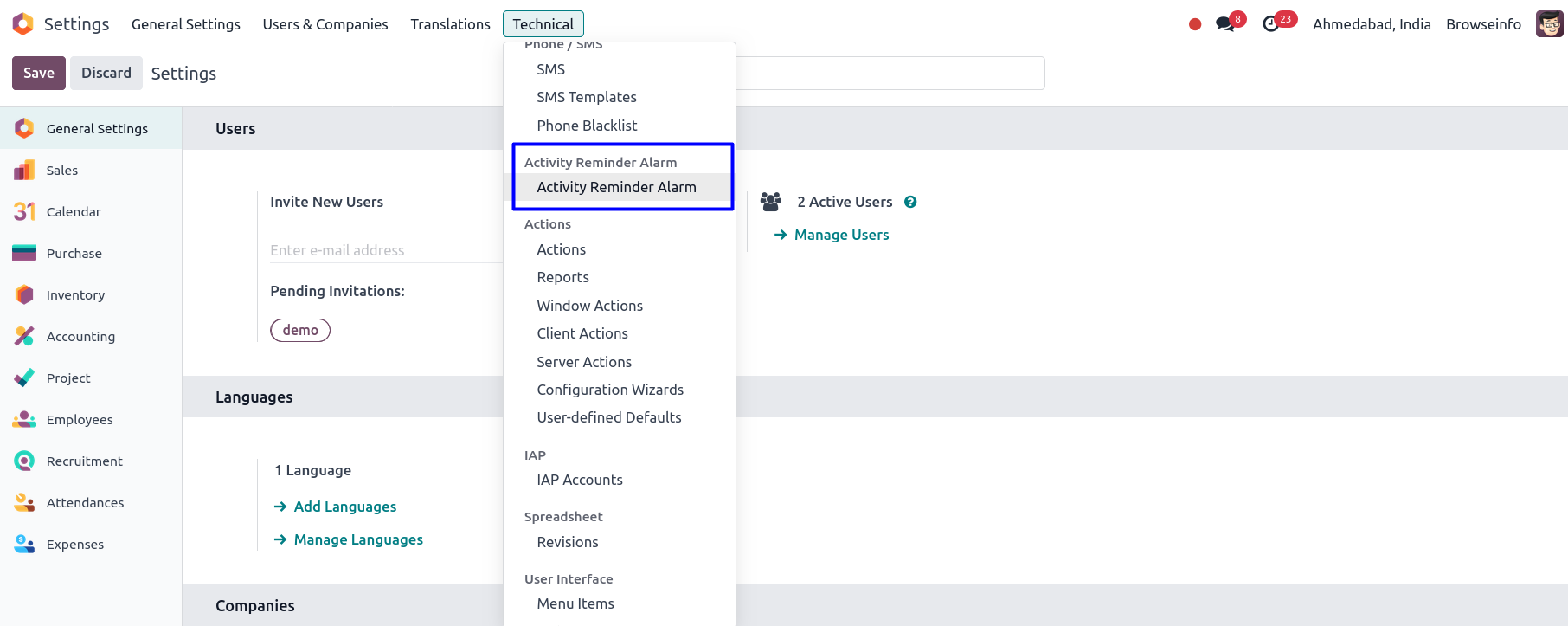Open the Accounting icon in sidebar

point(24,337)
